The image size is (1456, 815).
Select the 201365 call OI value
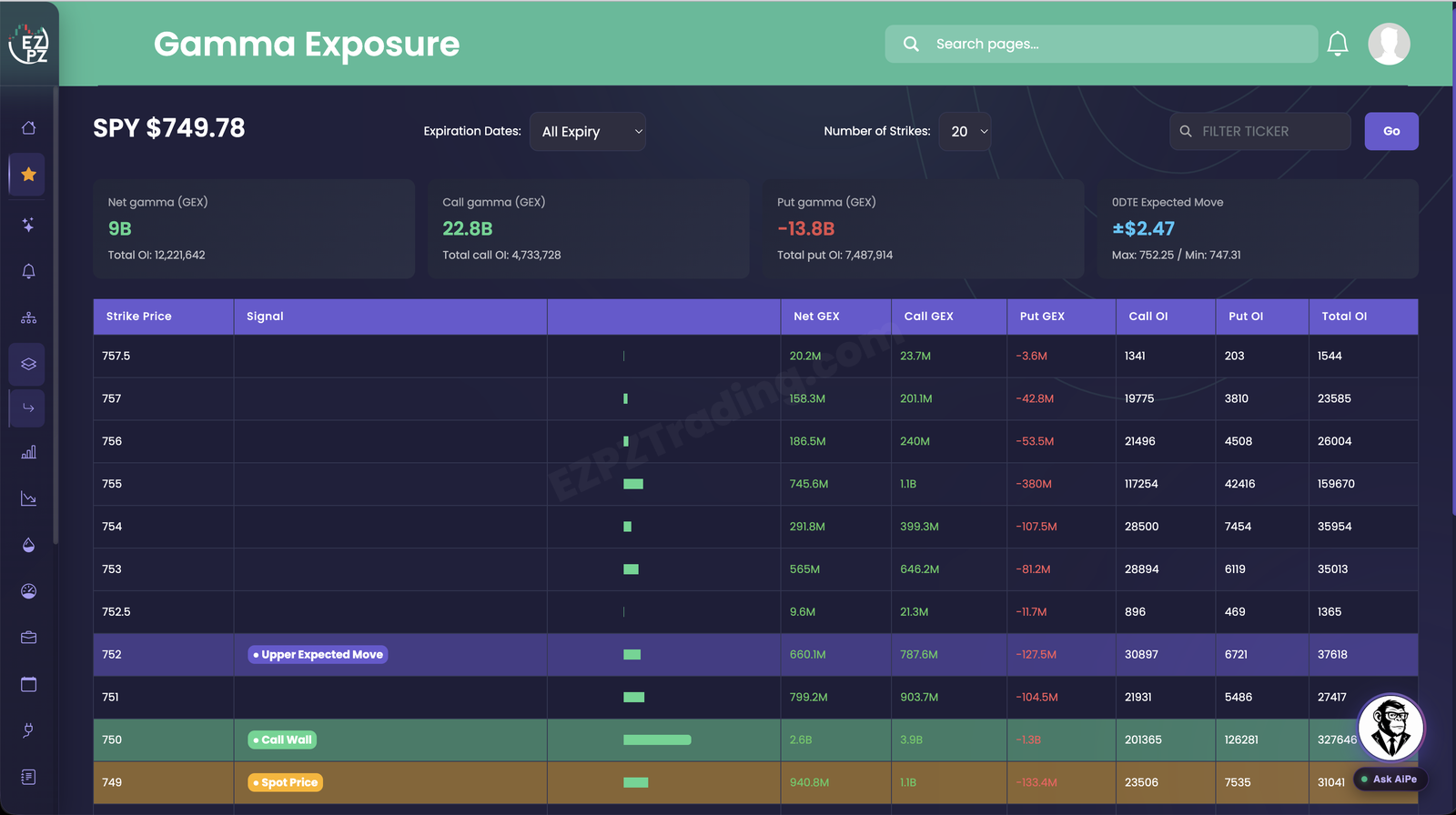point(1143,740)
